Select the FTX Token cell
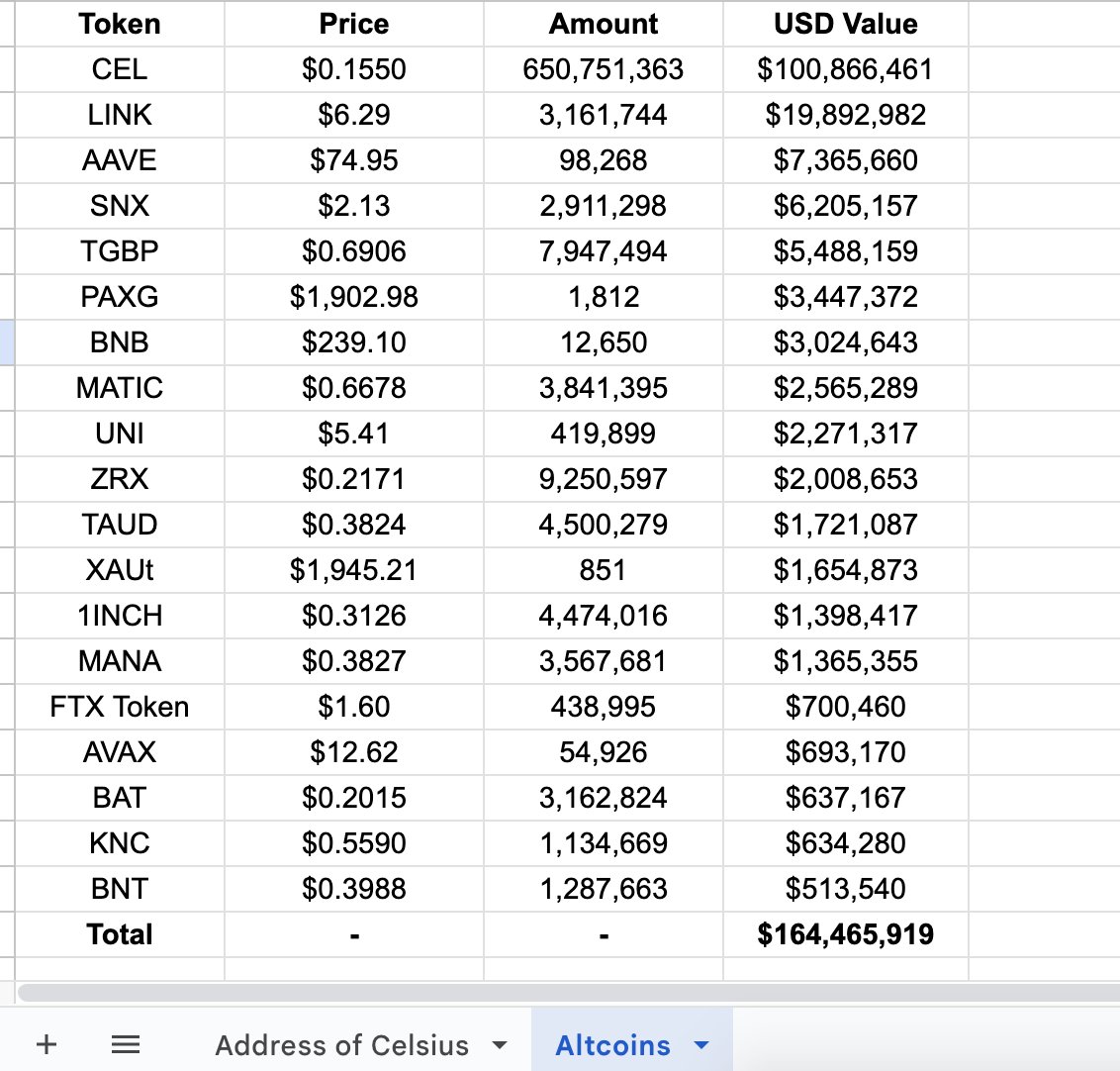1120x1071 pixels. point(120,707)
